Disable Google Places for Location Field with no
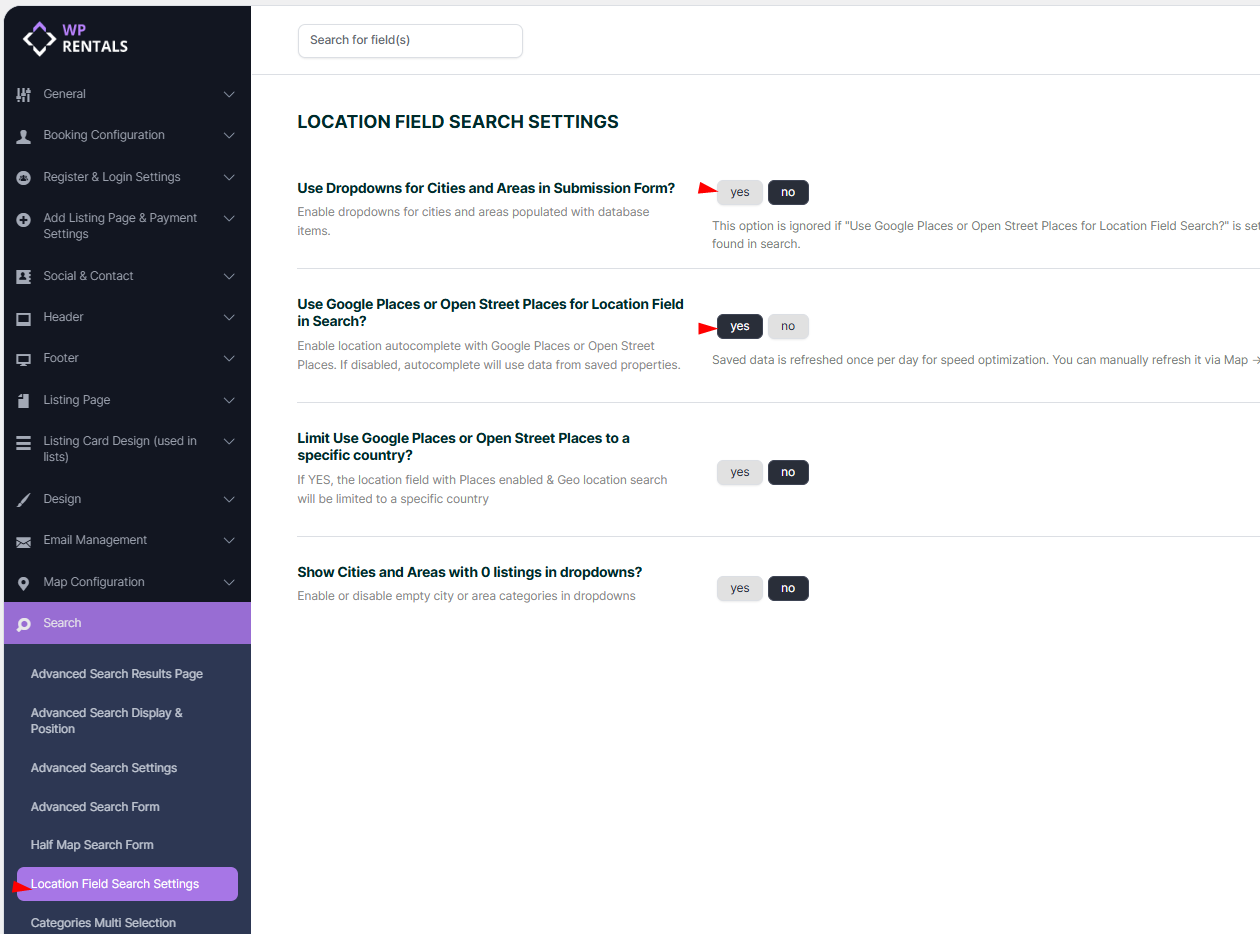1260x934 pixels. pyautogui.click(x=788, y=326)
